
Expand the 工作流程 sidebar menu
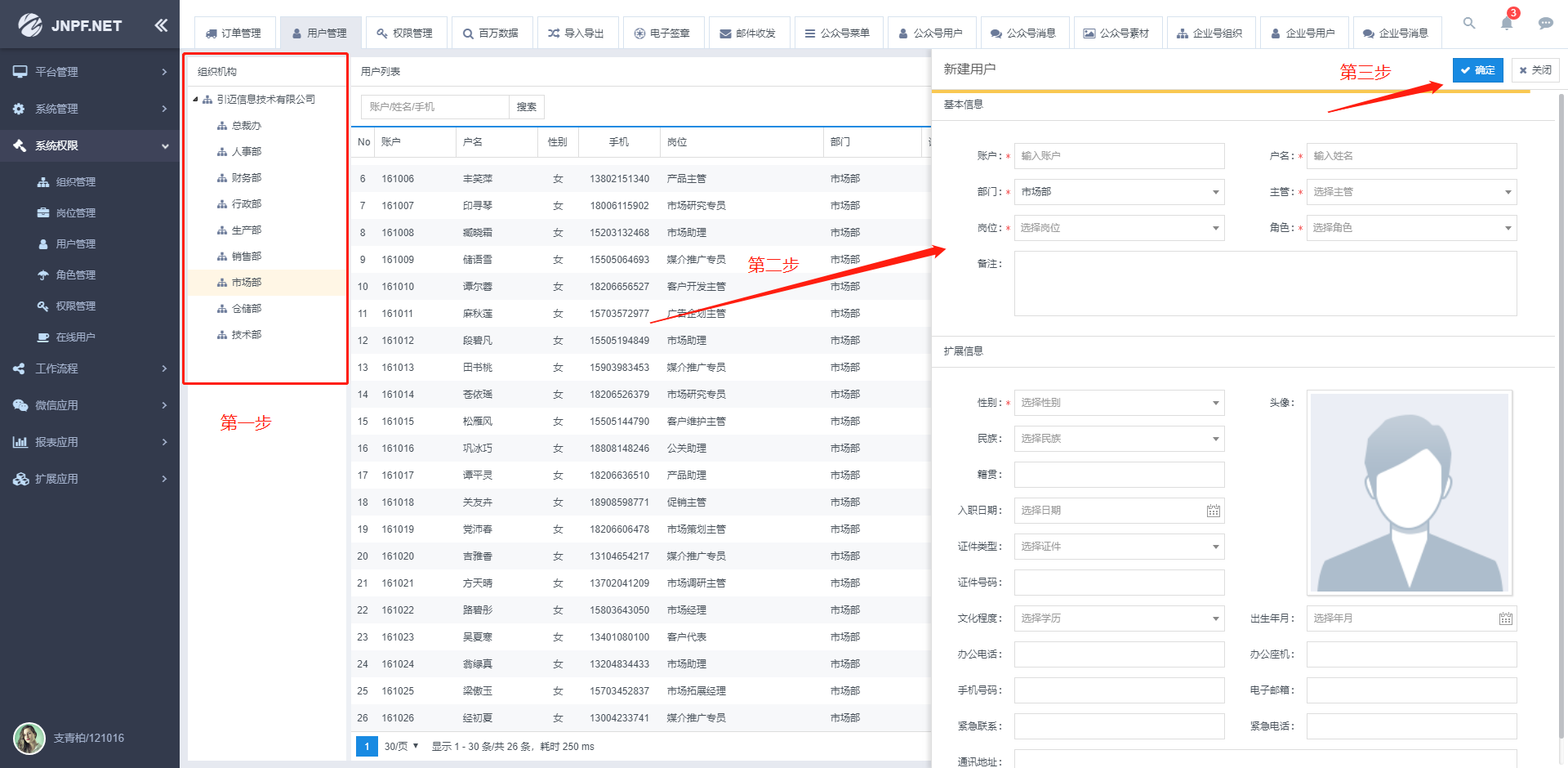tap(90, 368)
